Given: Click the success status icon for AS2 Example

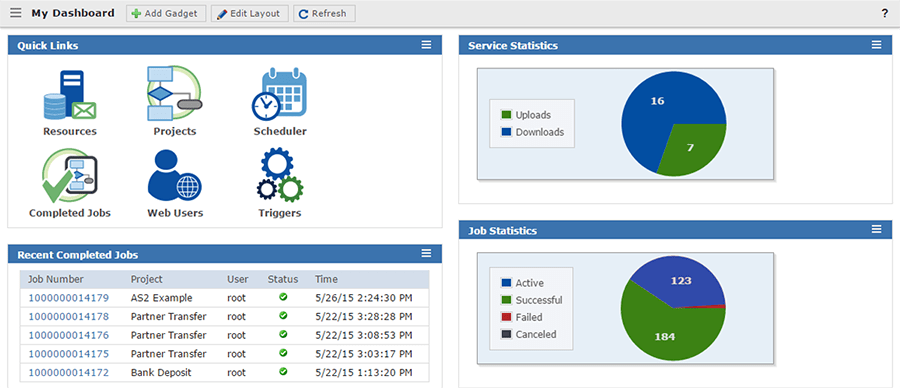Looking at the screenshot, I should click(x=283, y=297).
